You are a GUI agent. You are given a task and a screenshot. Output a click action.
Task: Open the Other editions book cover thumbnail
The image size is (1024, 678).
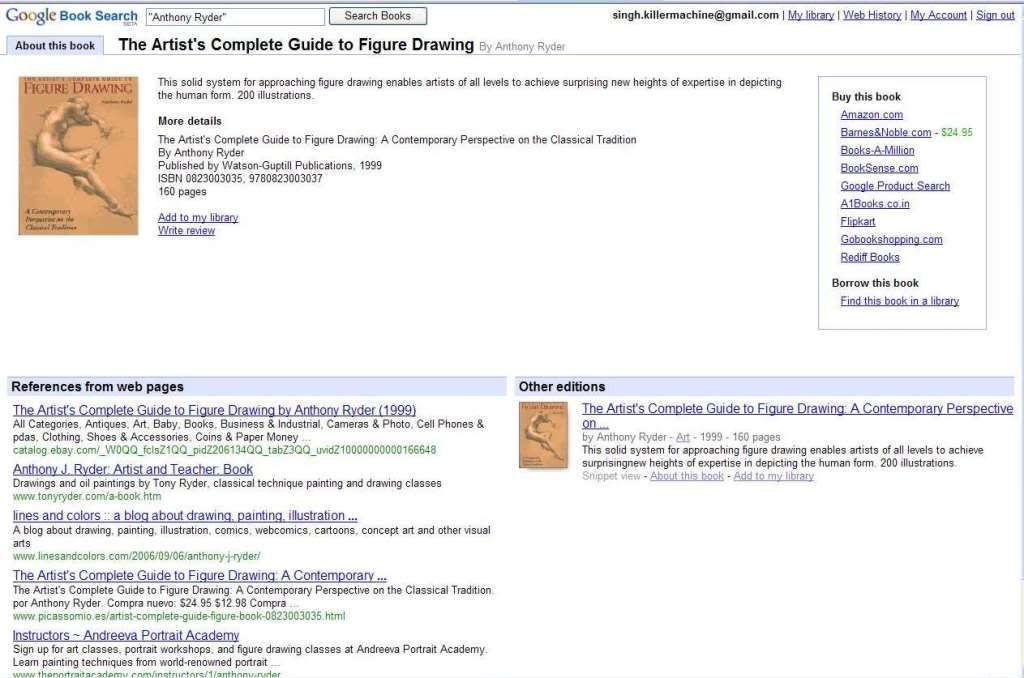[x=543, y=435]
